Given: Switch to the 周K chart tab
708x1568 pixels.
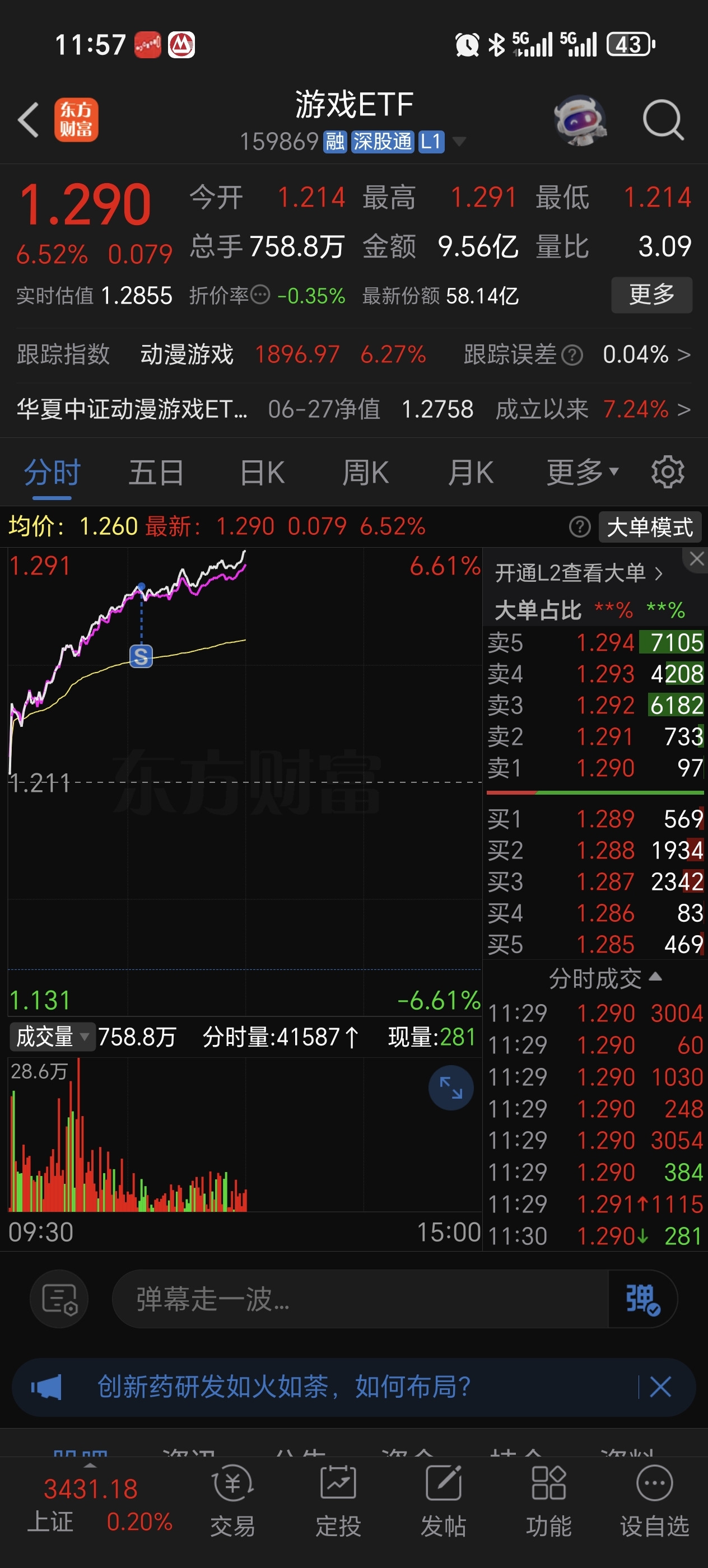Looking at the screenshot, I should pyautogui.click(x=365, y=472).
